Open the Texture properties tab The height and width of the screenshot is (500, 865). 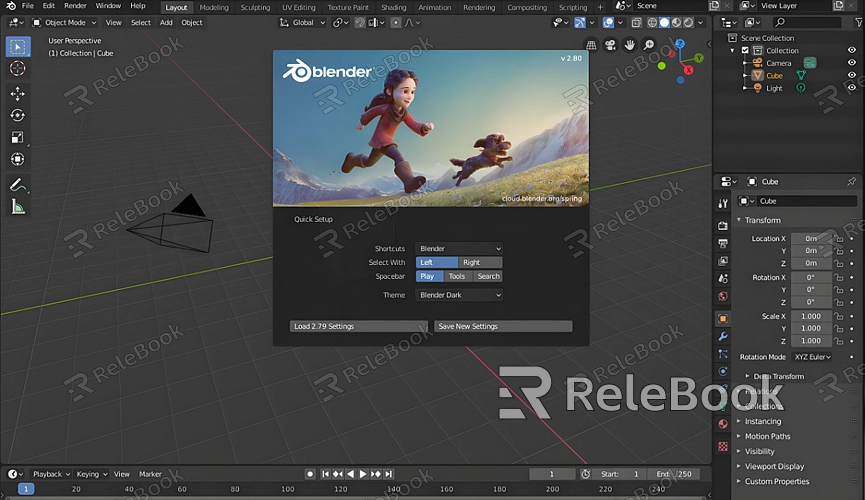tap(723, 446)
